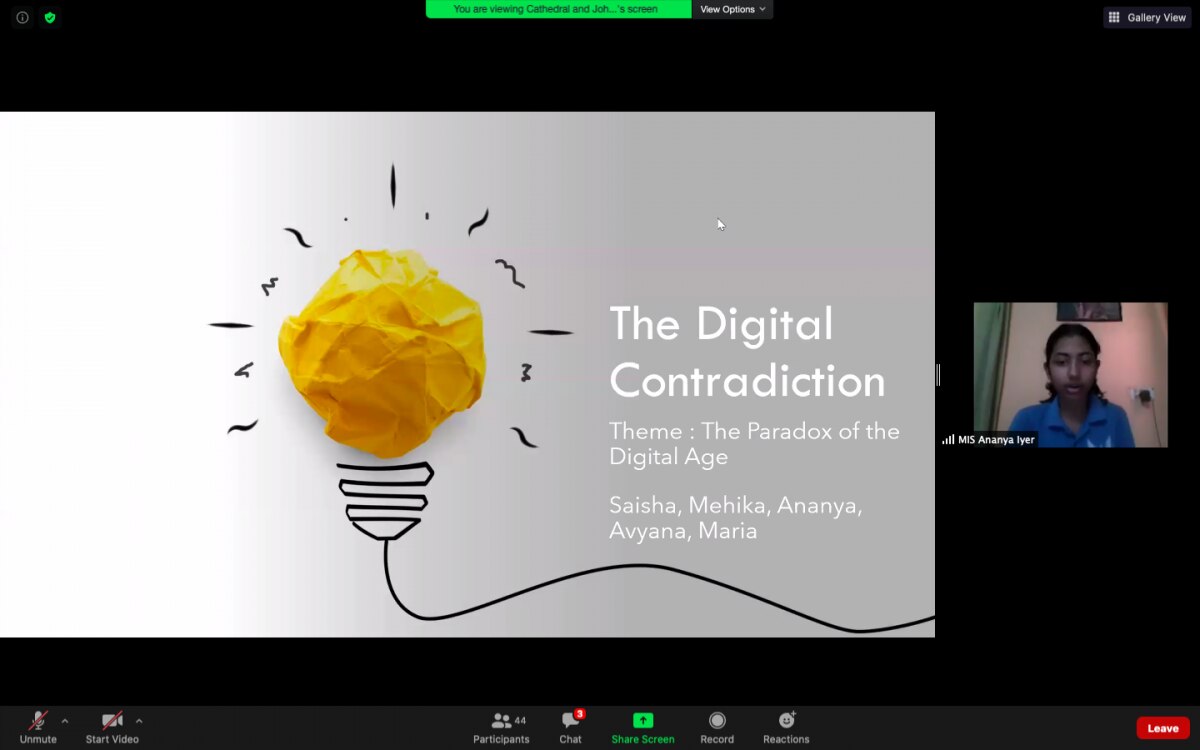Click the unread chat badge showing 3
The height and width of the screenshot is (750, 1200).
point(580,714)
